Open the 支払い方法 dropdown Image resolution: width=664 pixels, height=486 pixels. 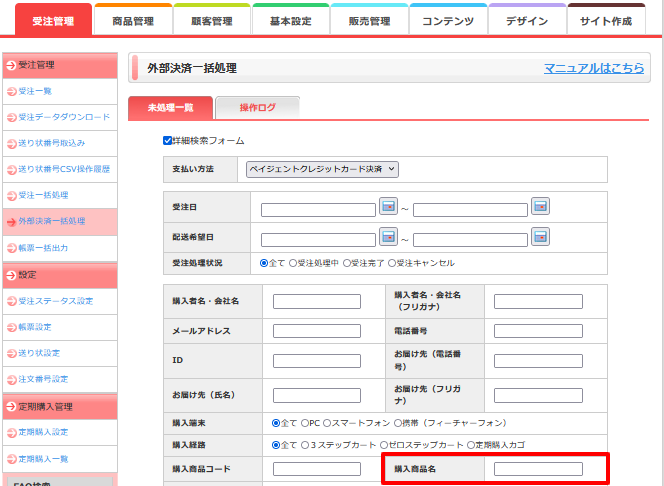[x=322, y=169]
